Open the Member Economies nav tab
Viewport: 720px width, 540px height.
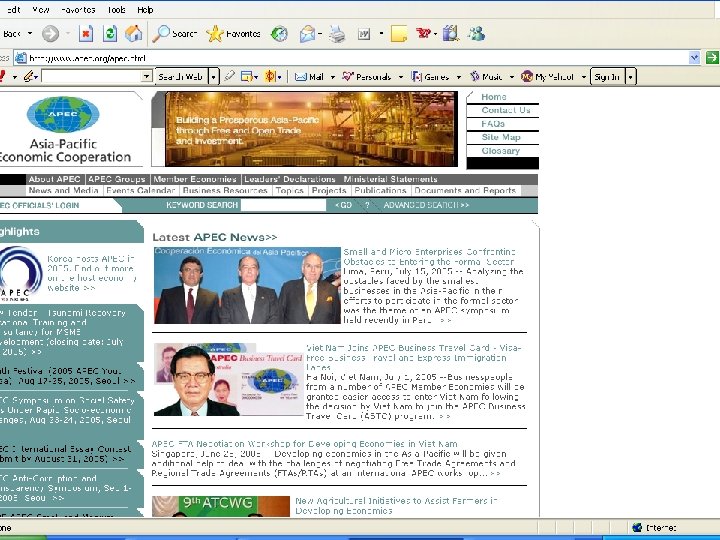(x=195, y=179)
